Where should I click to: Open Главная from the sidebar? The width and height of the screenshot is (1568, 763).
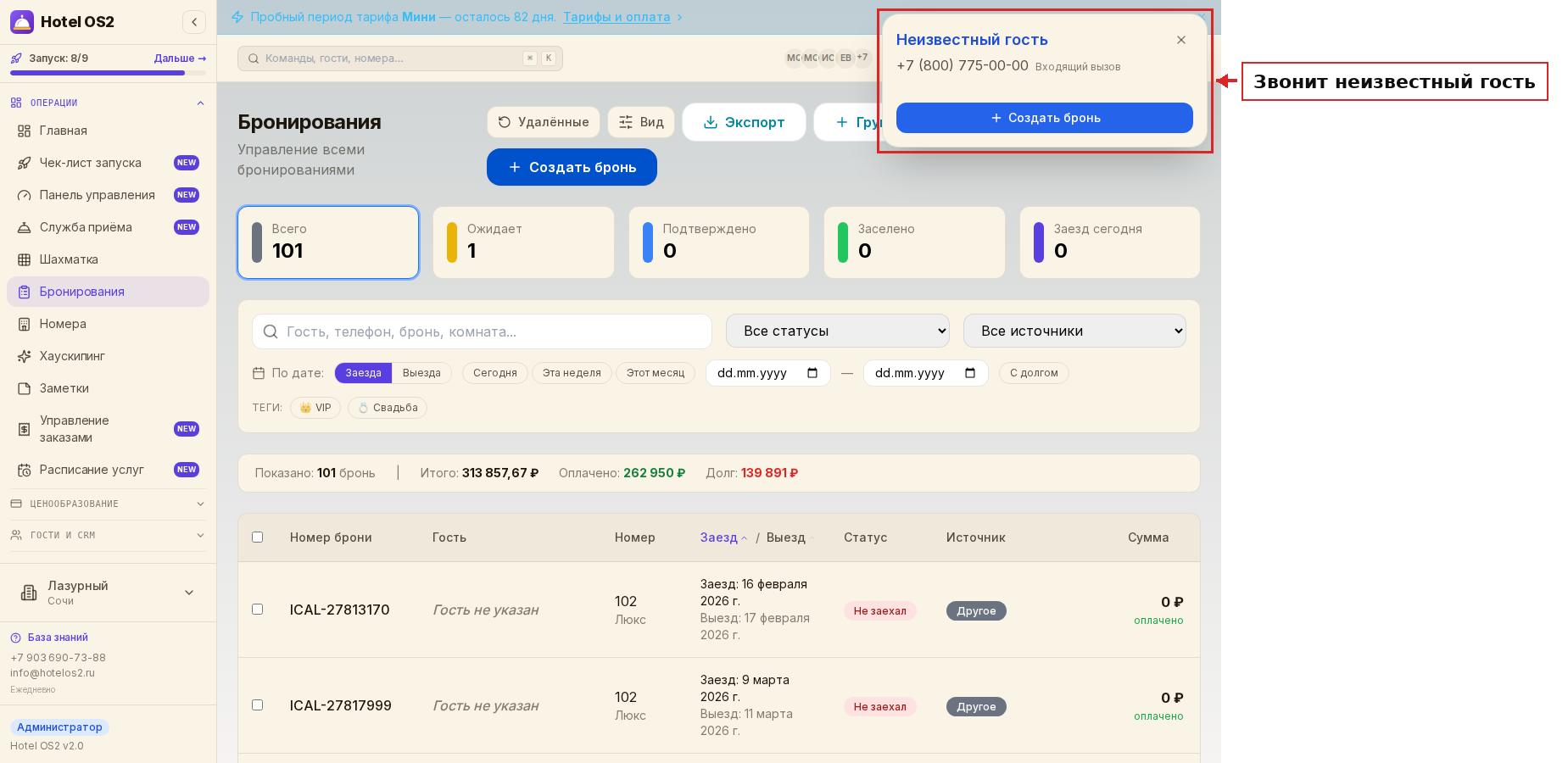tap(108, 131)
